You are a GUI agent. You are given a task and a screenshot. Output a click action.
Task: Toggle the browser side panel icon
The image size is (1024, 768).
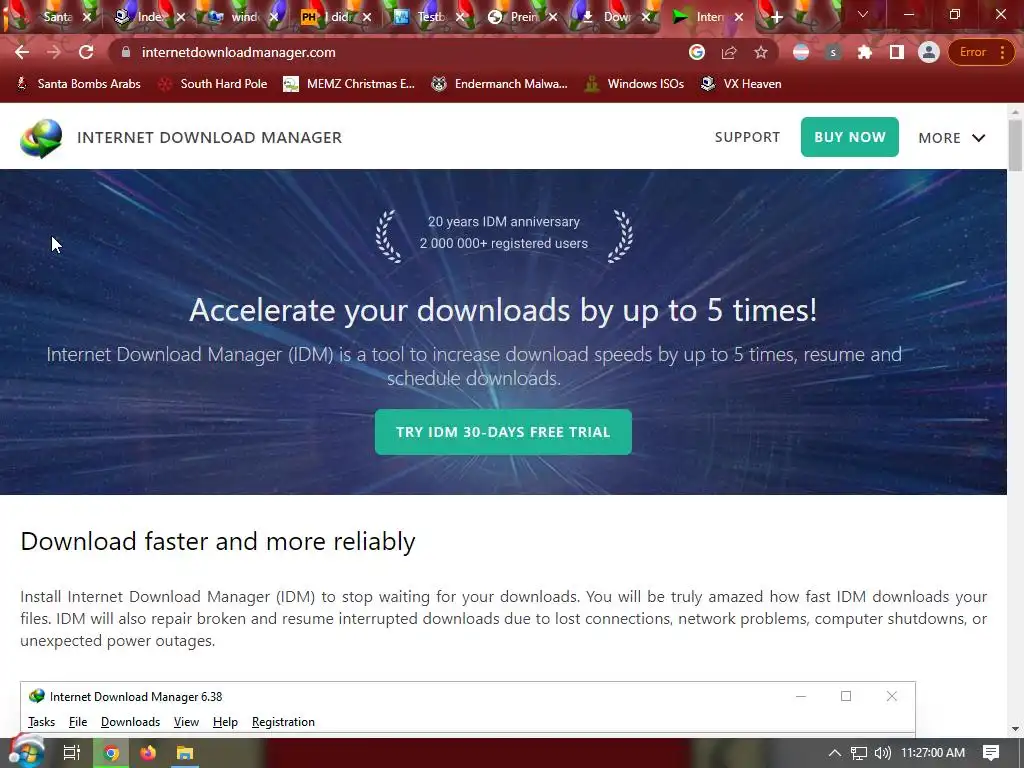897,52
